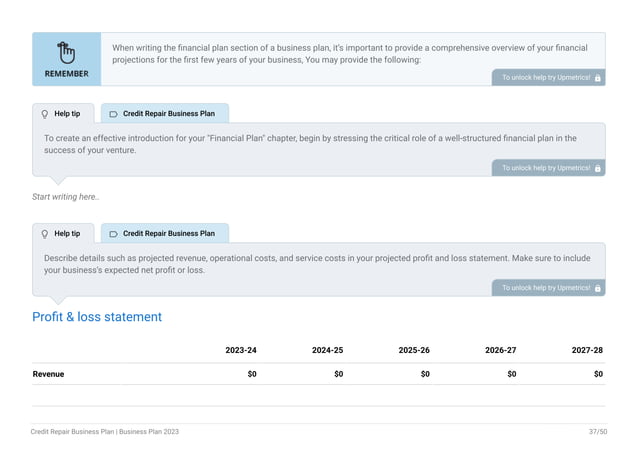The image size is (638, 451).
Task: Select the 'Profit & loss statement' heading
Action: 97,317
